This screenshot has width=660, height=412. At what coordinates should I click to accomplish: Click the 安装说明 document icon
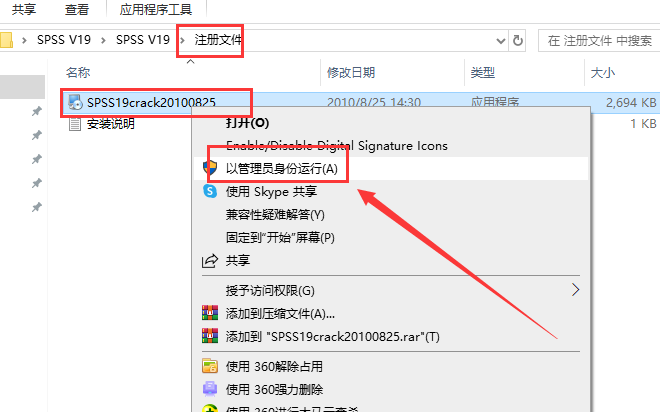pyautogui.click(x=75, y=124)
